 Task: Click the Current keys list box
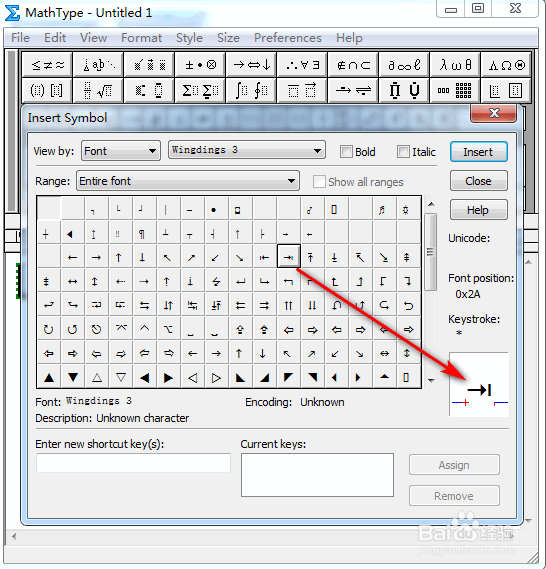click(x=317, y=475)
